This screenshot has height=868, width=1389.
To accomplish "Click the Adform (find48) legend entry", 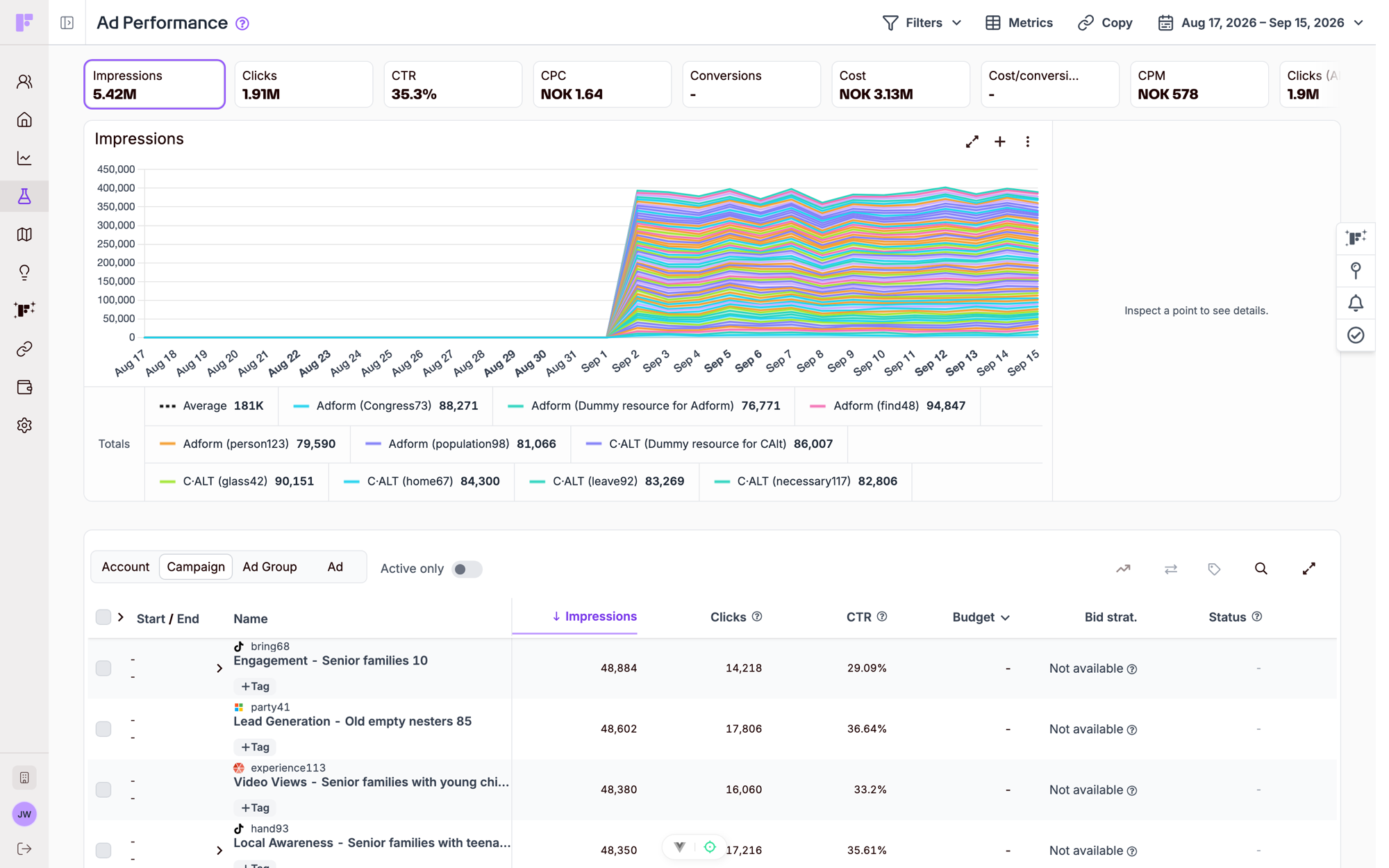I will pyautogui.click(x=887, y=406).
